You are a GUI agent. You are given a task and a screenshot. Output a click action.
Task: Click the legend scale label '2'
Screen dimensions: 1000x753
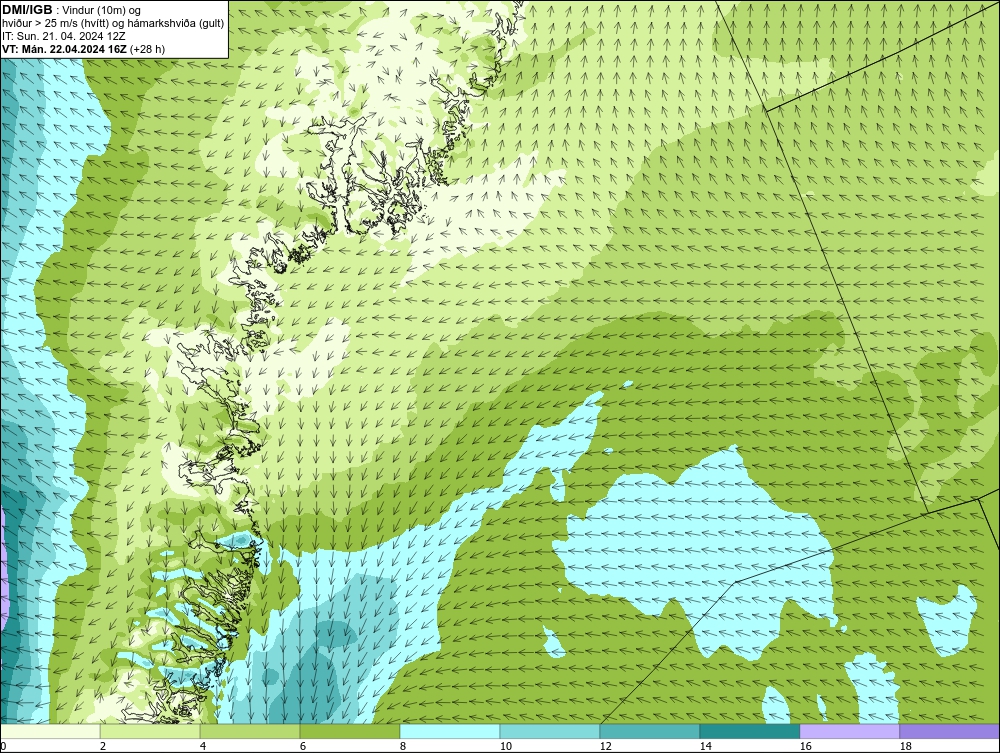click(x=103, y=746)
